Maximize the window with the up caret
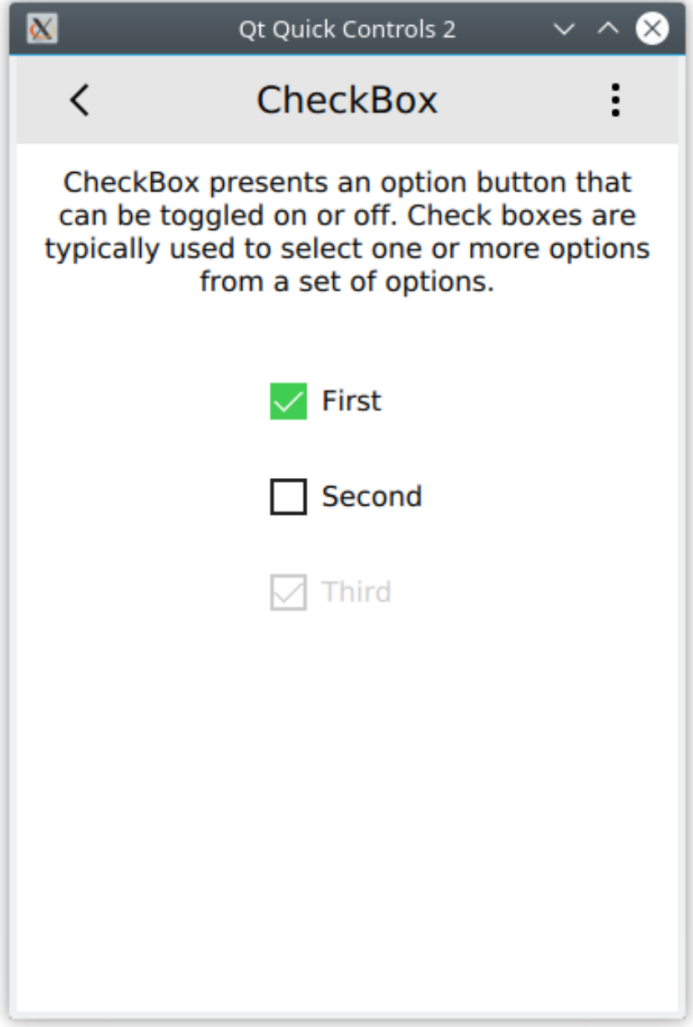This screenshot has height=1027, width=693. point(608,29)
